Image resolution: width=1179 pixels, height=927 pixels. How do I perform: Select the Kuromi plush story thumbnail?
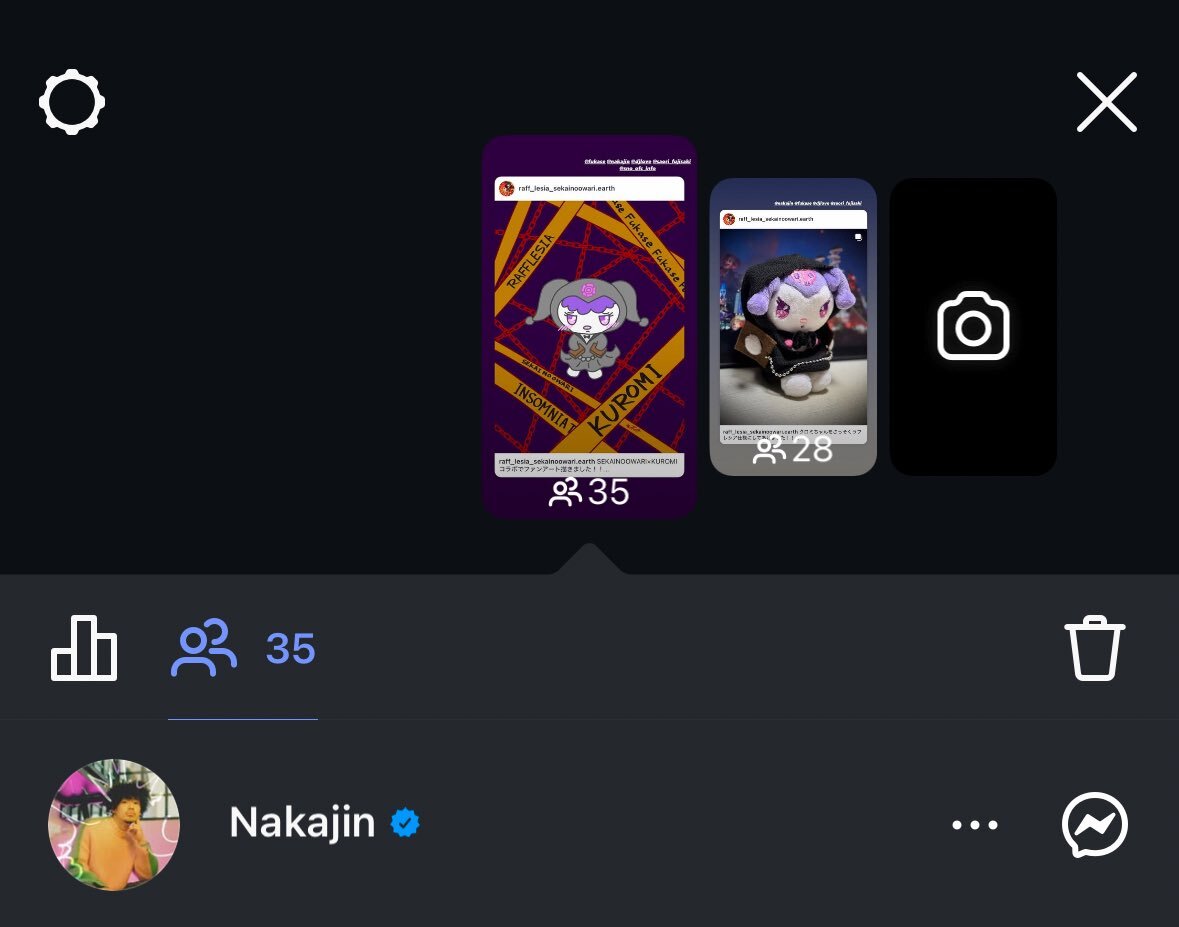pyautogui.click(x=793, y=326)
